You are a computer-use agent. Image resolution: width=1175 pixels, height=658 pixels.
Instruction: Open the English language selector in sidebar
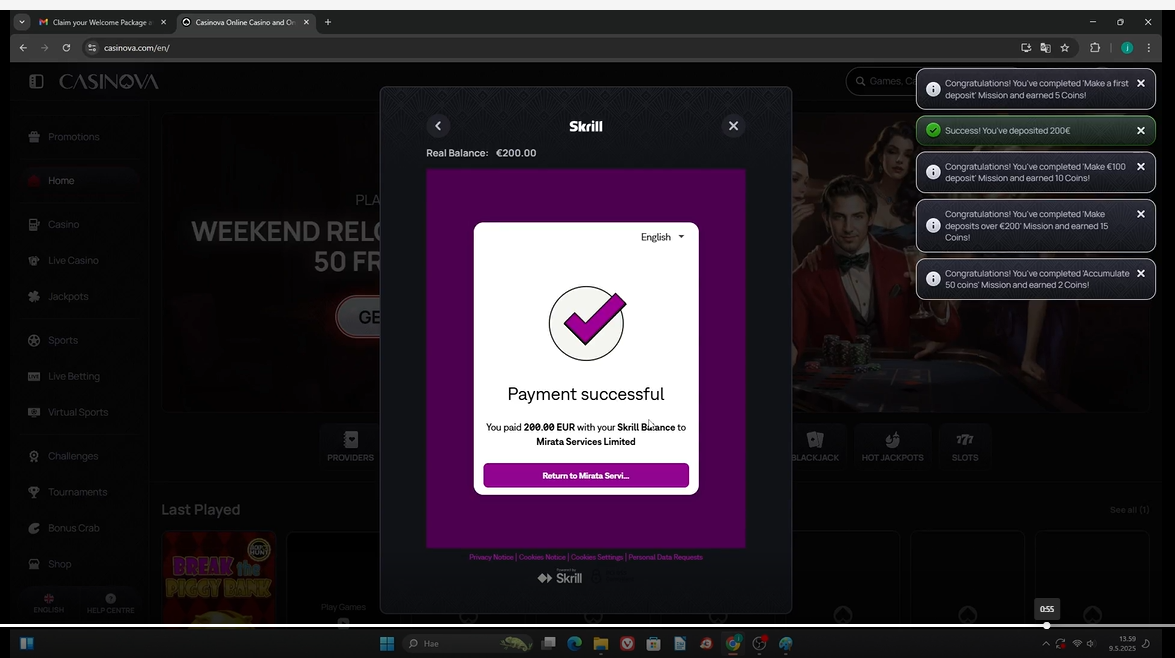pos(49,603)
